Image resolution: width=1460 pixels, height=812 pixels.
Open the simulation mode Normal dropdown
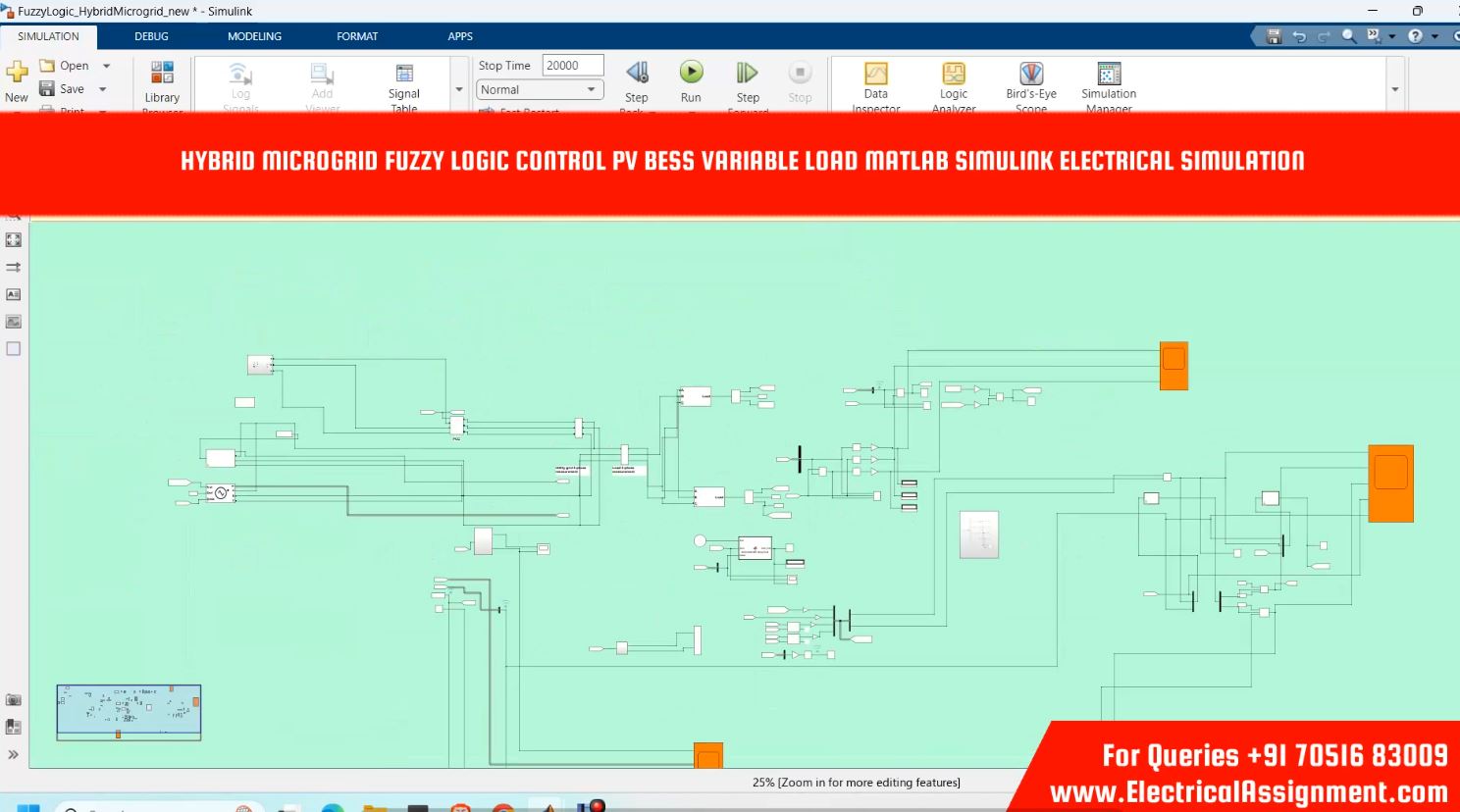(539, 89)
